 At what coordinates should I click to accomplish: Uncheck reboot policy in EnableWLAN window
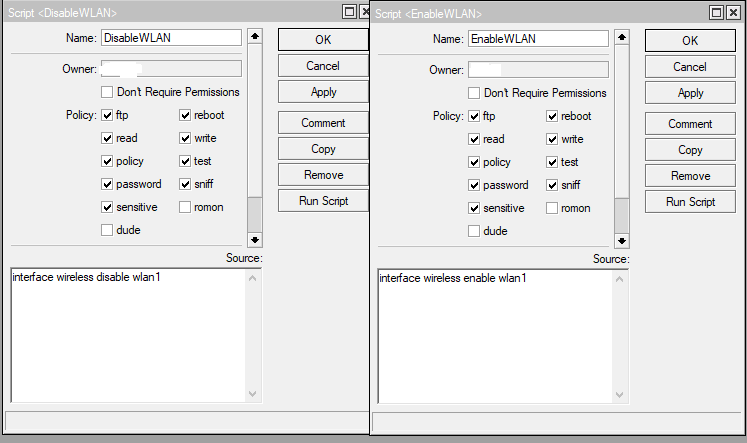point(552,116)
